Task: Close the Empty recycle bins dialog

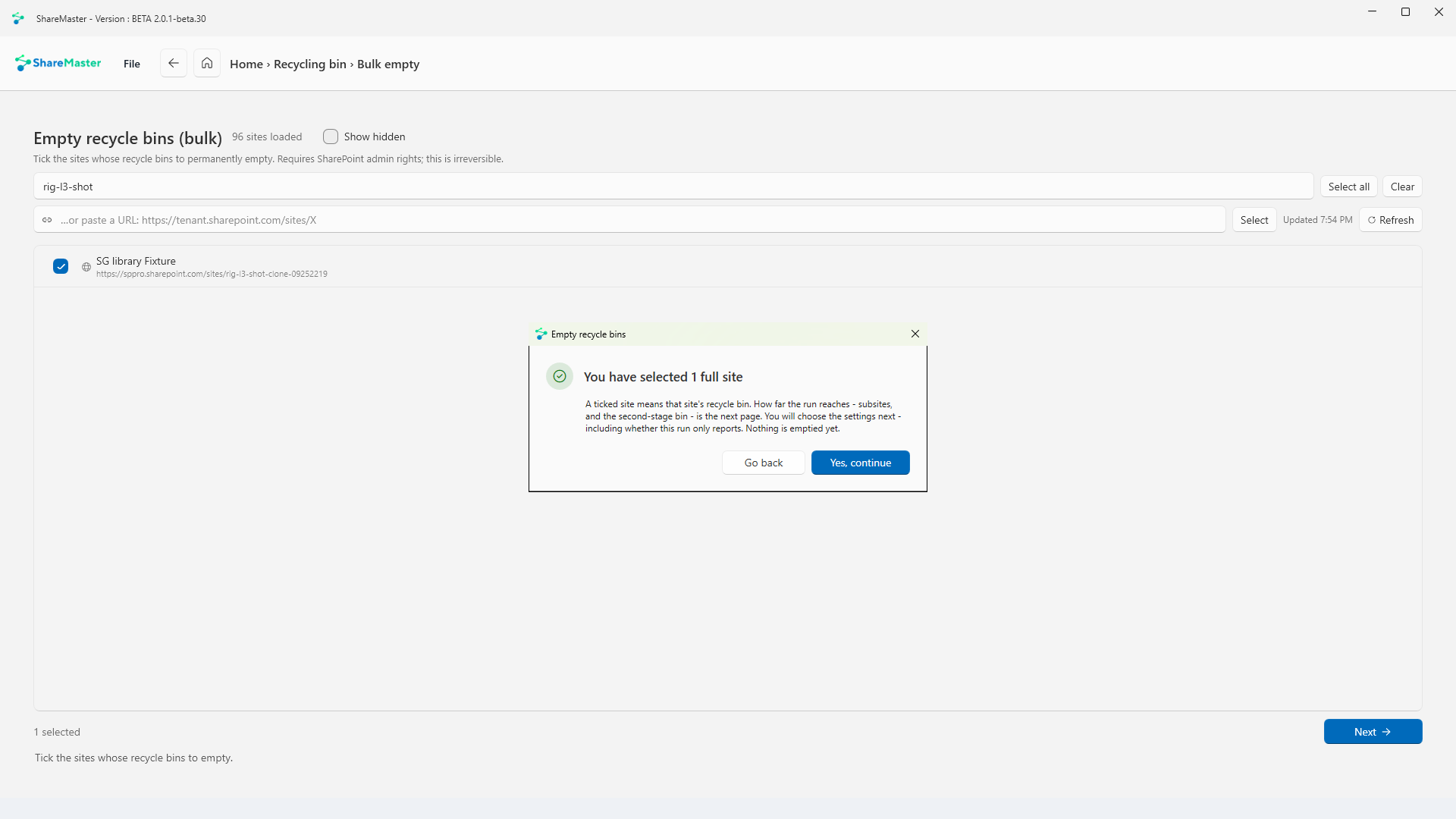Action: [915, 334]
